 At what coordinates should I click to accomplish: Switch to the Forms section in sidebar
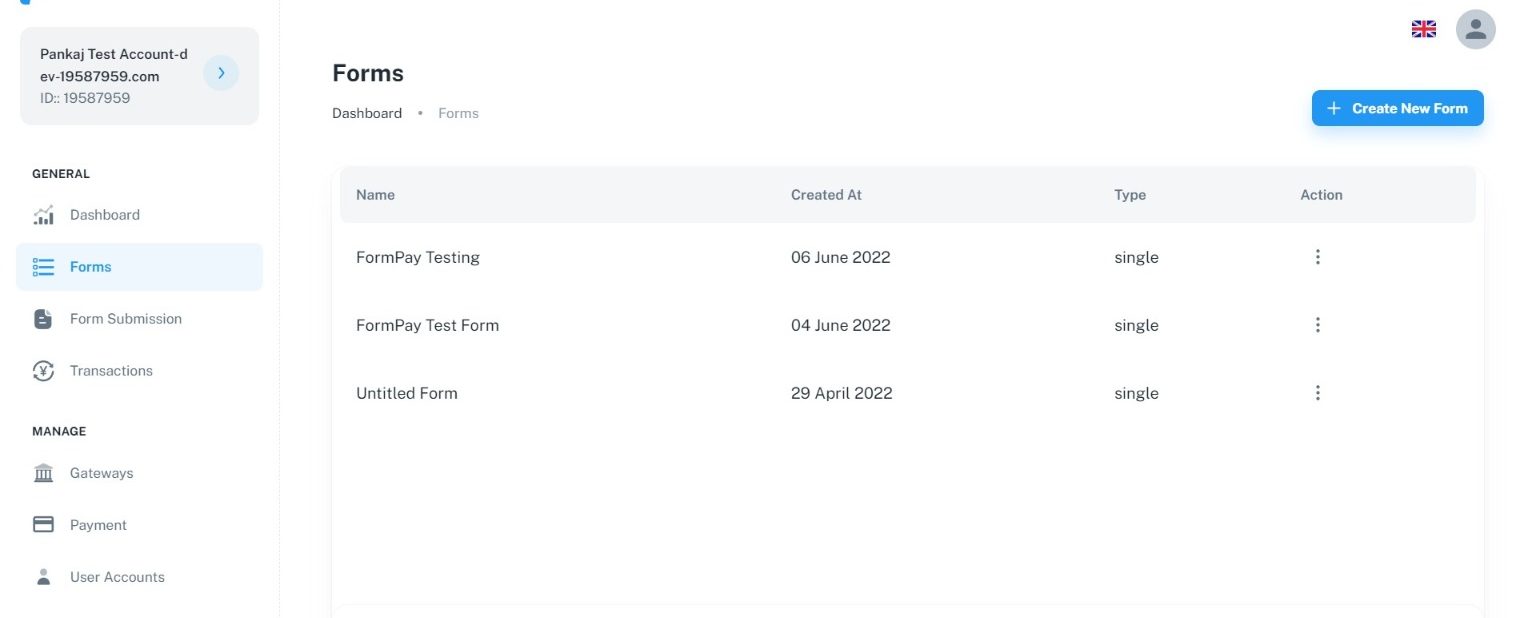[91, 266]
